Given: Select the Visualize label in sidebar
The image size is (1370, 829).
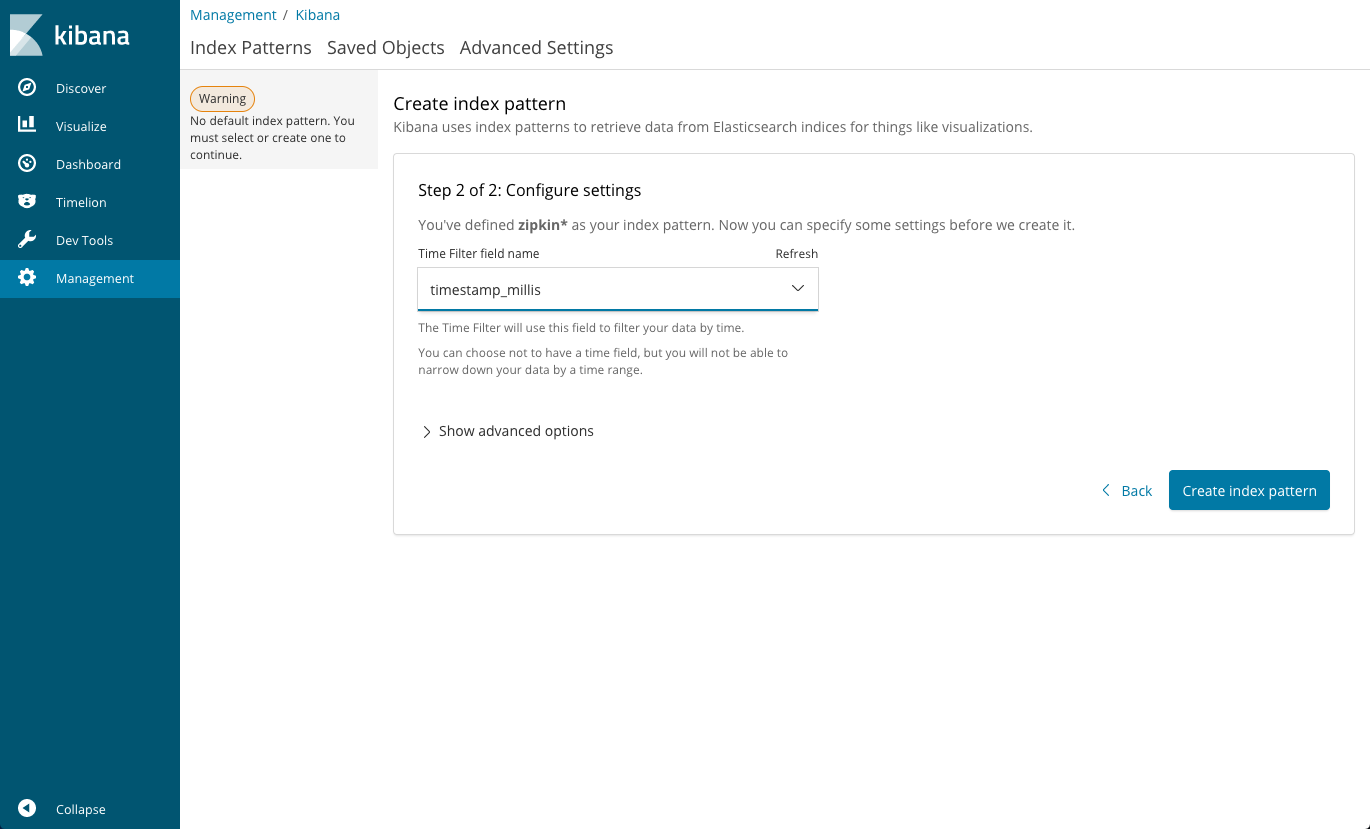Looking at the screenshot, I should point(81,126).
